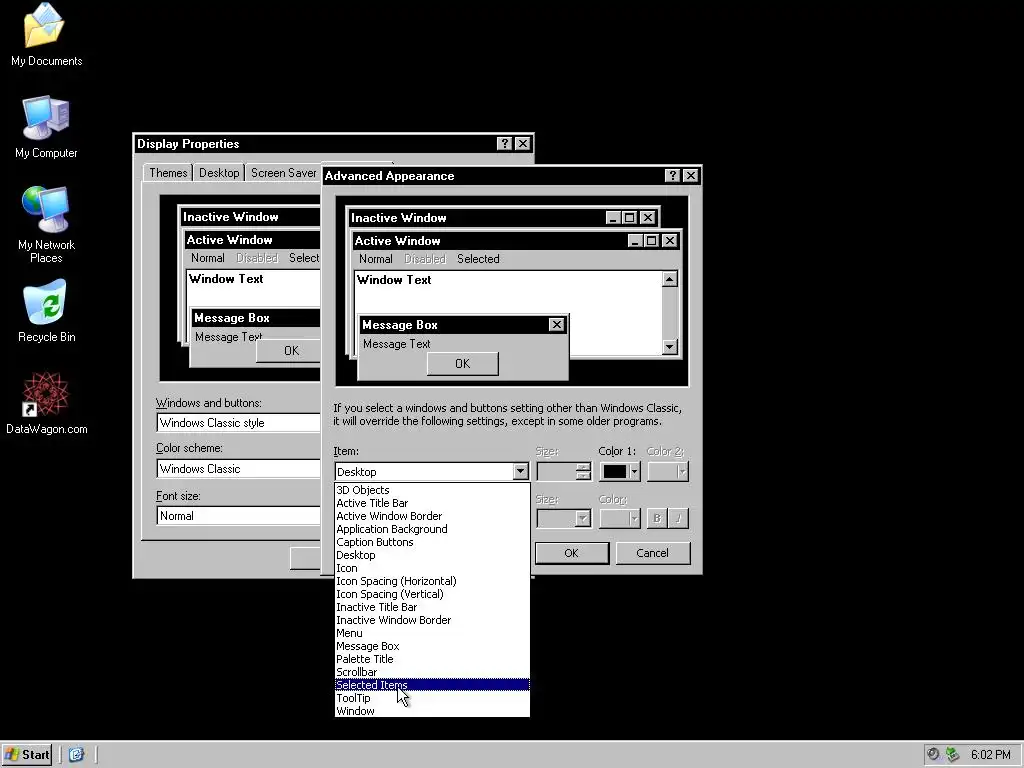Image resolution: width=1024 pixels, height=768 pixels.
Task: Close the Display Properties dialog
Action: pos(522,144)
